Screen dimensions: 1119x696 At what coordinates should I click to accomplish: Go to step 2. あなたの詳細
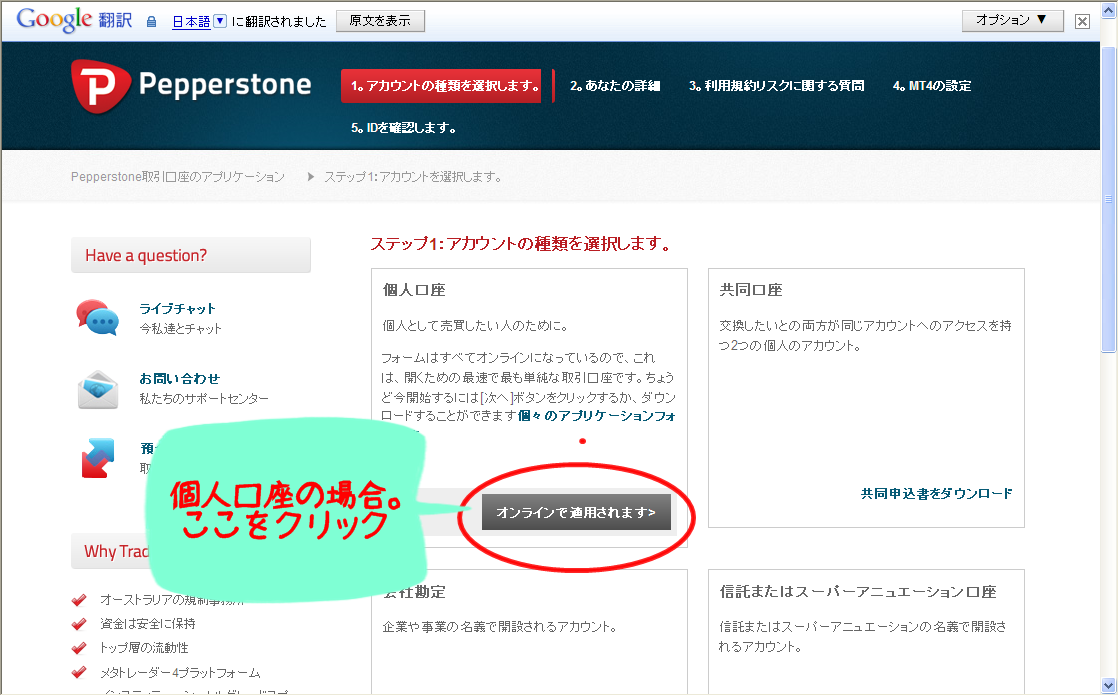(x=615, y=86)
